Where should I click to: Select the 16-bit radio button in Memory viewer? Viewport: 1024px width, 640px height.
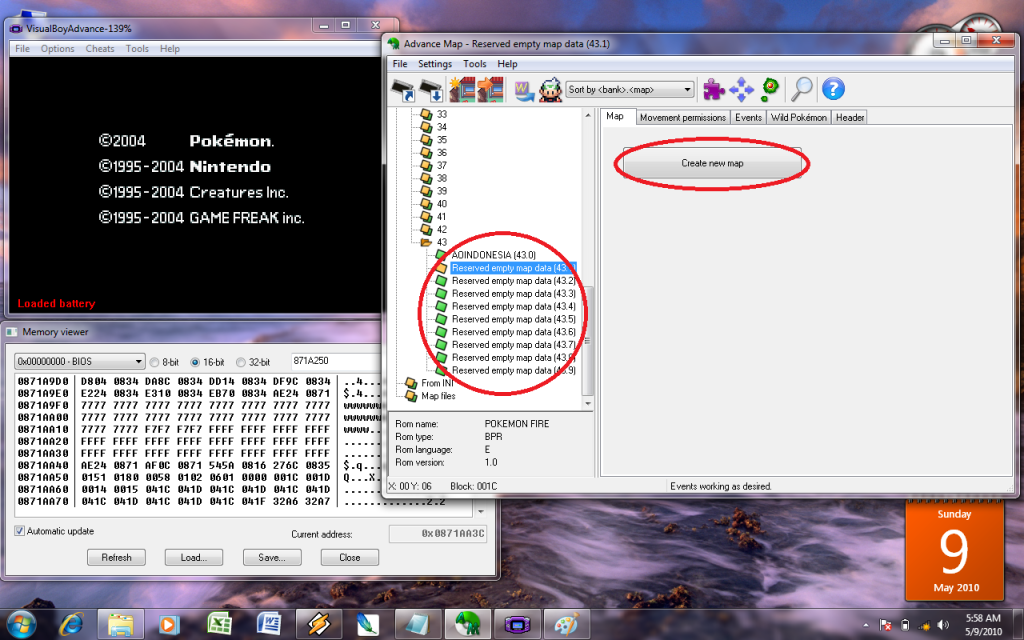click(x=195, y=362)
